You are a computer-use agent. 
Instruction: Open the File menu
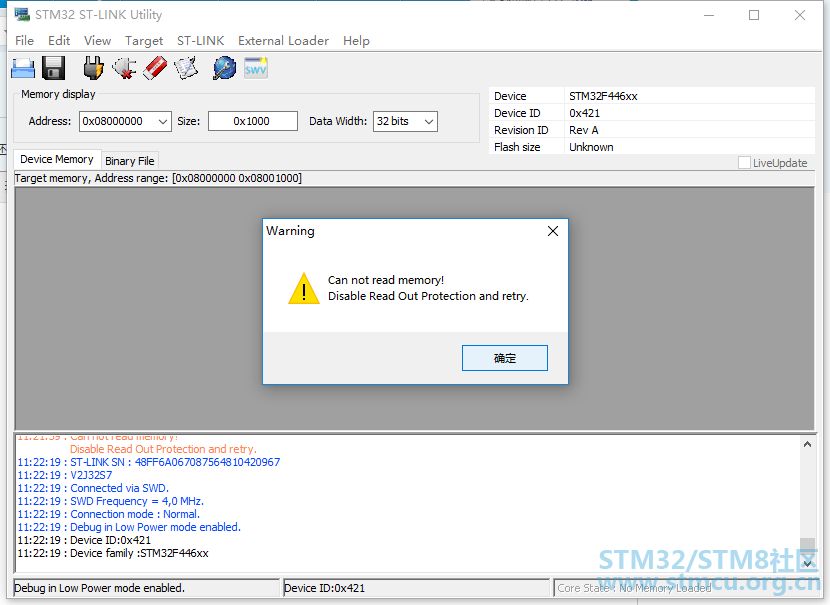tap(24, 41)
